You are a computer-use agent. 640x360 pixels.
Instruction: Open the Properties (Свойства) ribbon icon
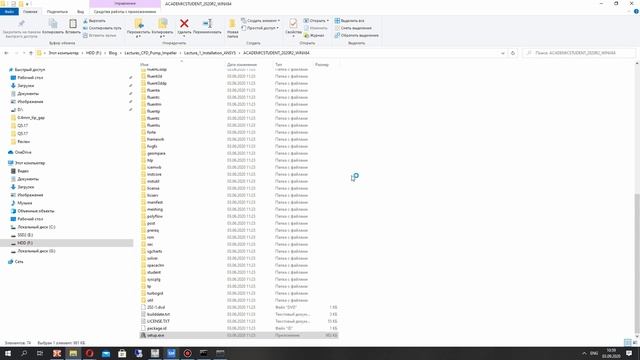(293, 24)
